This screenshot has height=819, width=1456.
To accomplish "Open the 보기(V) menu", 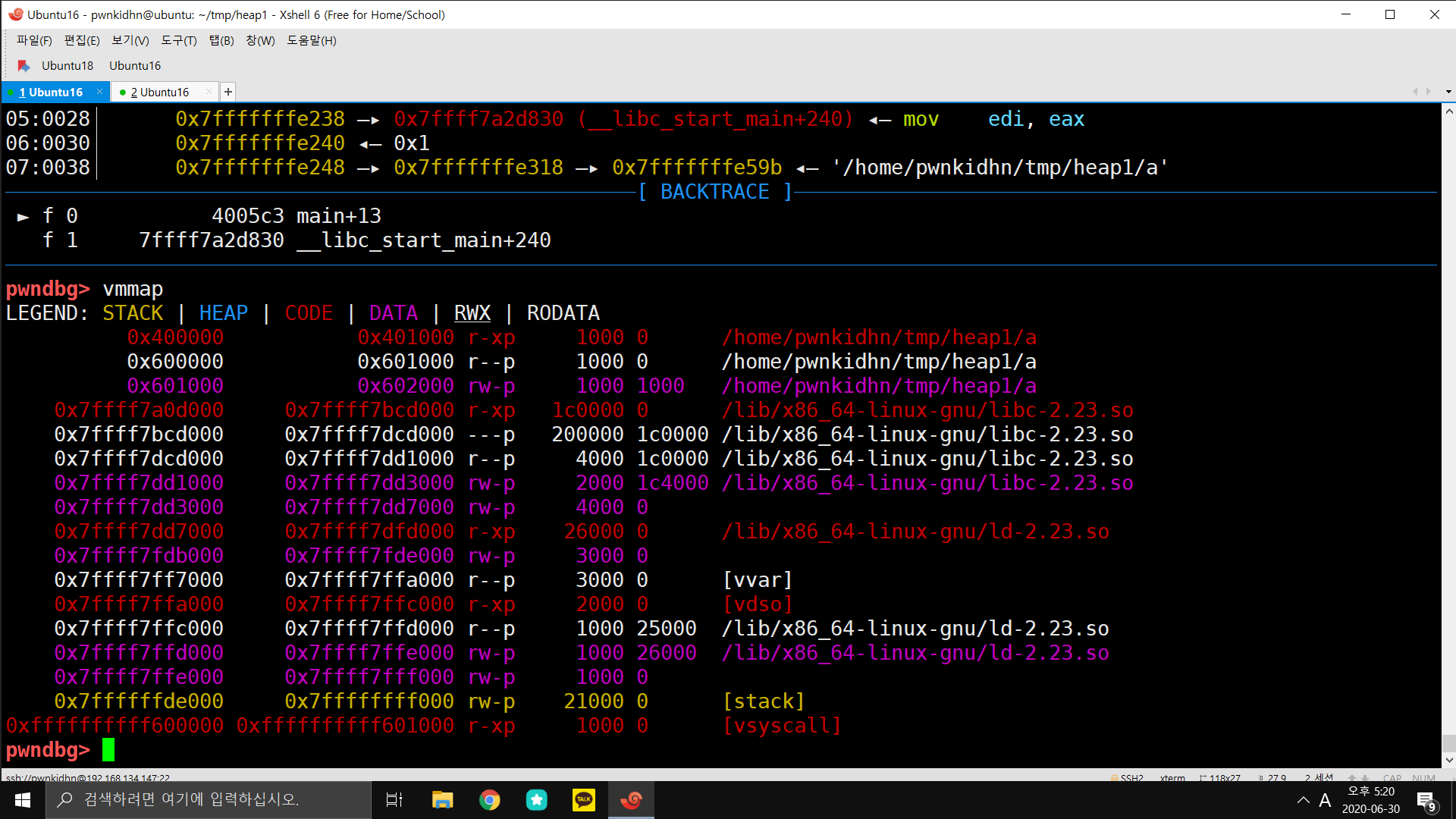I will coord(130,40).
